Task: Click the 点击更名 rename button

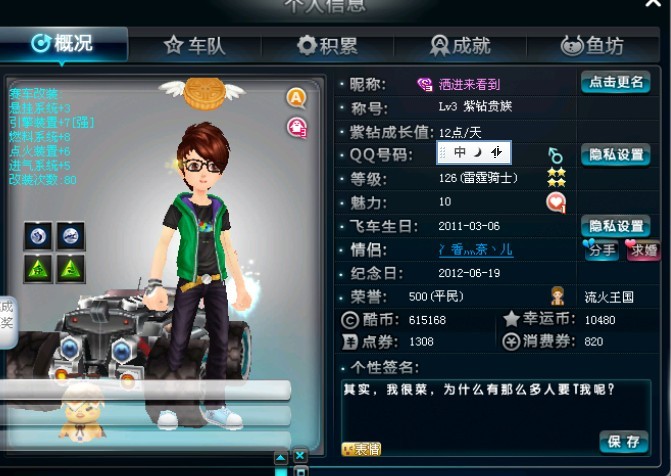Action: pos(616,82)
